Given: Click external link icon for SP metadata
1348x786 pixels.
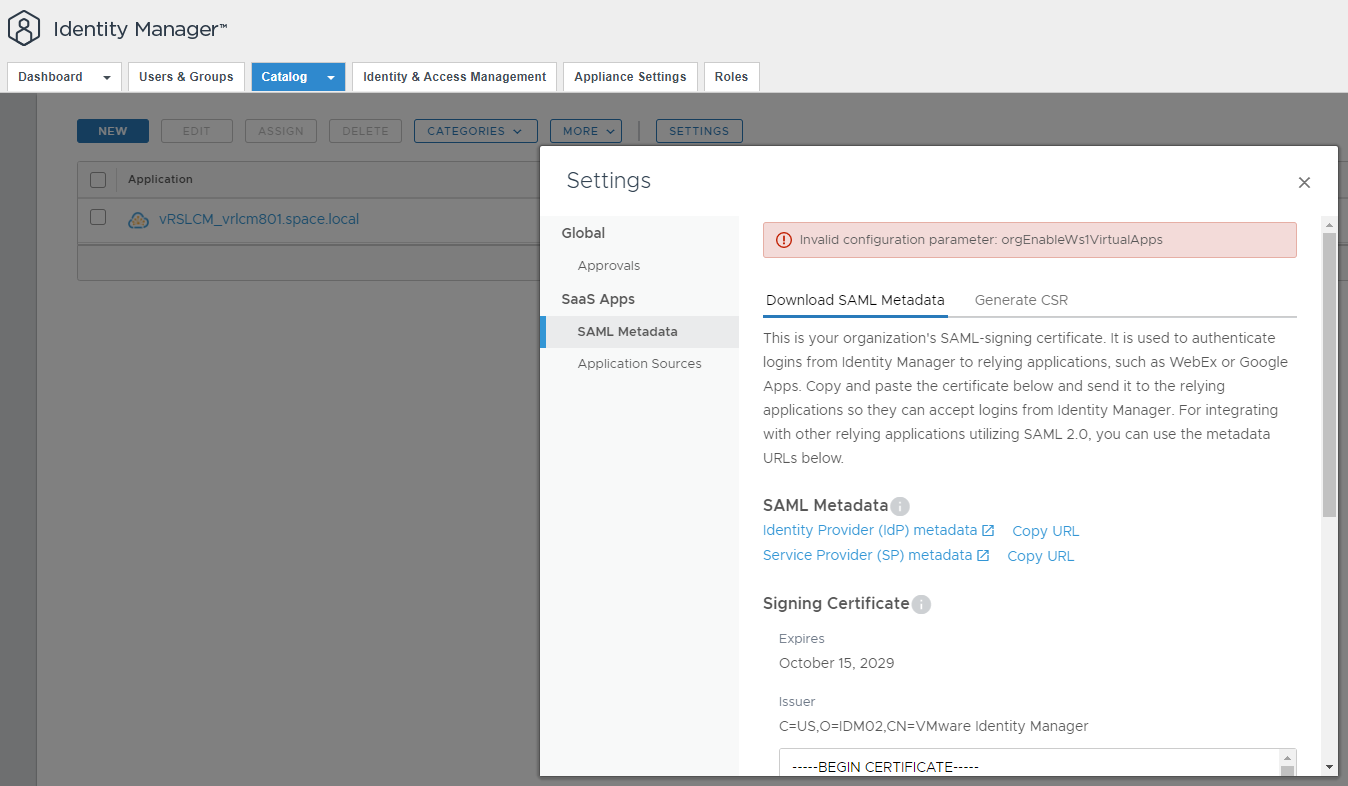Looking at the screenshot, I should coord(983,556).
